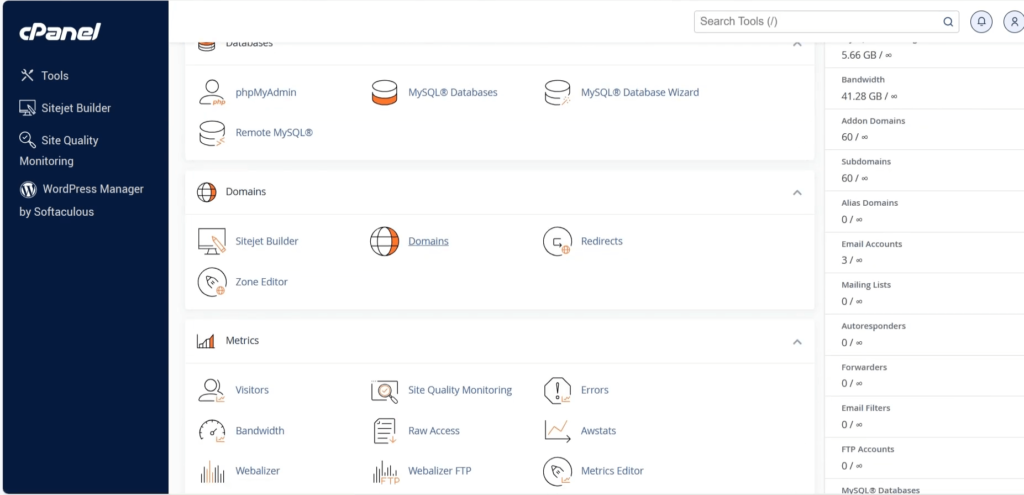Click the MySQL Databases cylinder icon
The image size is (1024, 495).
(384, 93)
